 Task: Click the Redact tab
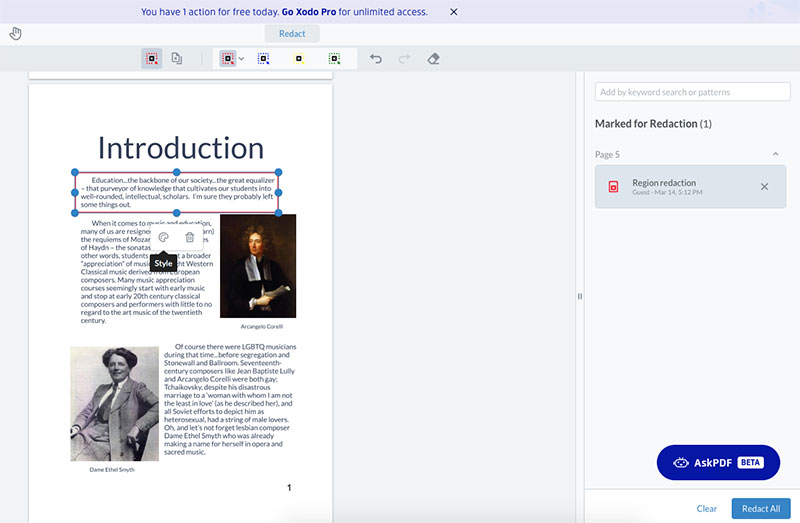[292, 34]
